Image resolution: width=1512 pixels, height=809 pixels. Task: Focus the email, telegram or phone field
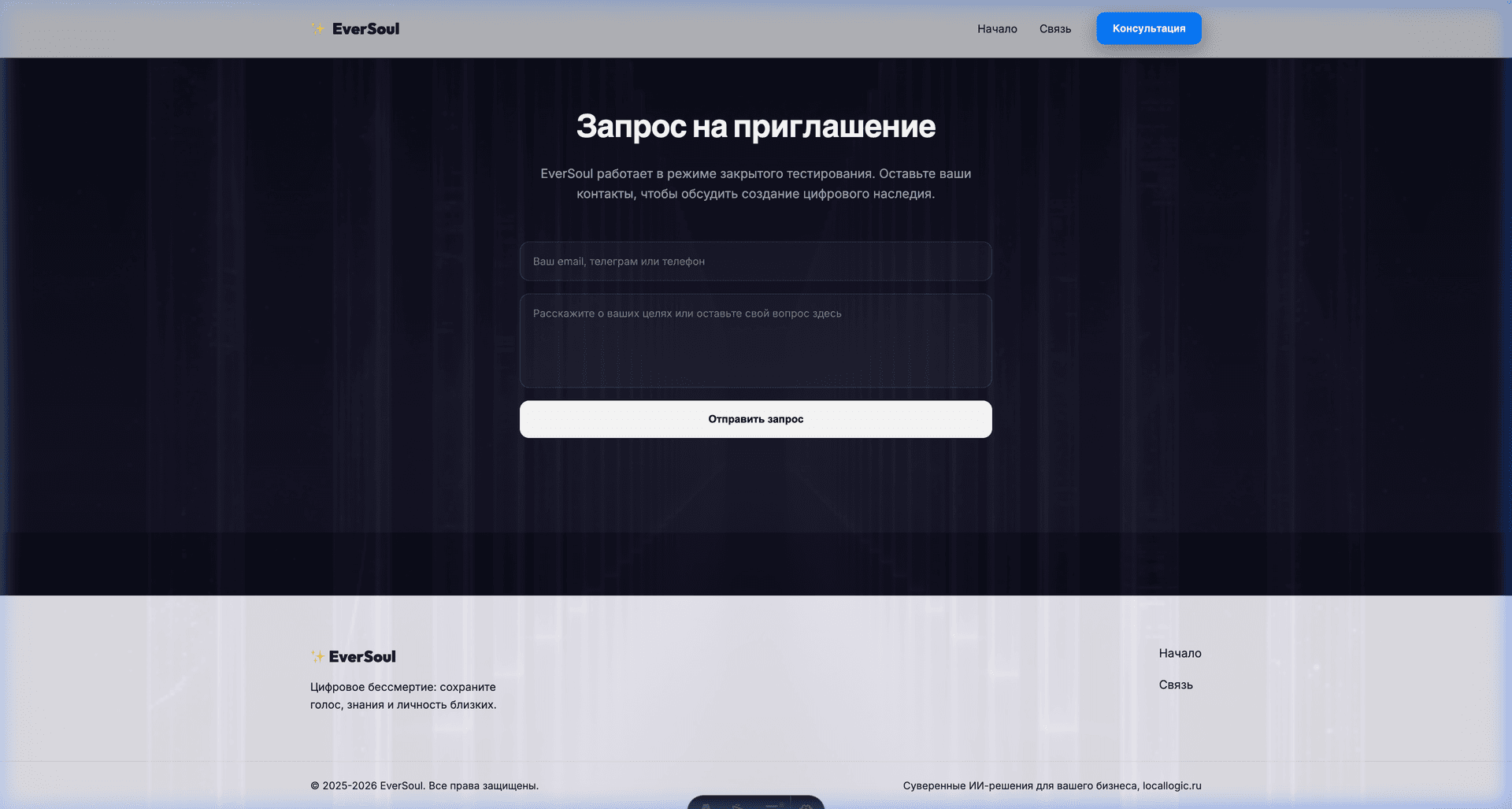point(755,262)
